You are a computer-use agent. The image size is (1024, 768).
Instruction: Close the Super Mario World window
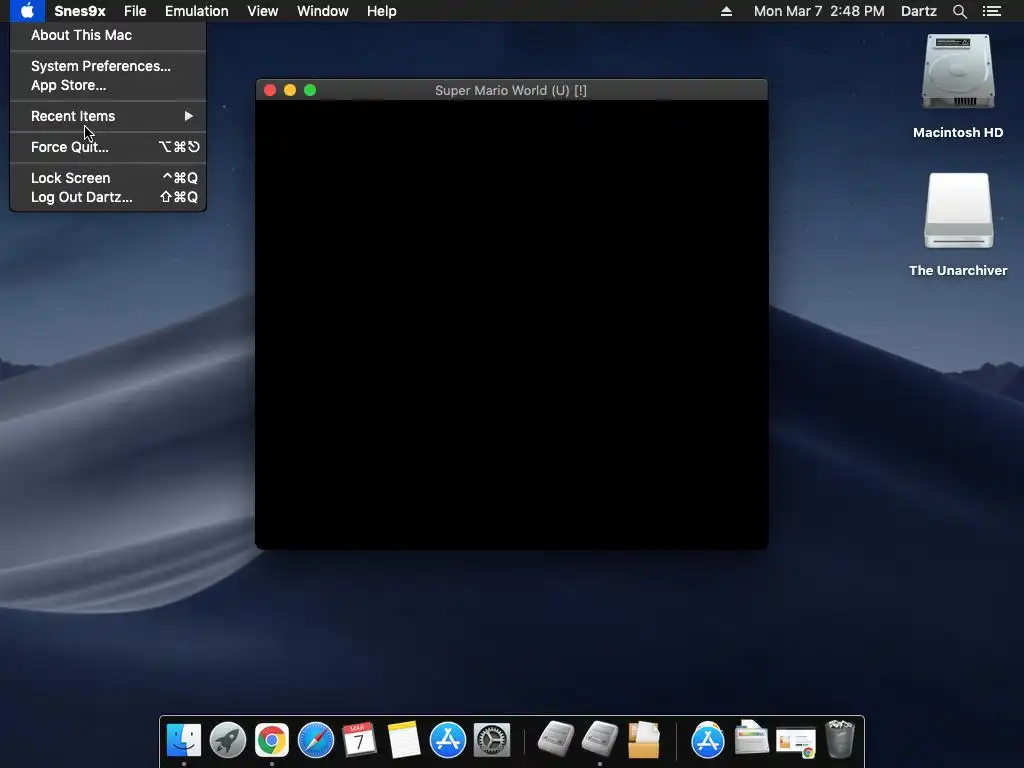coord(270,90)
